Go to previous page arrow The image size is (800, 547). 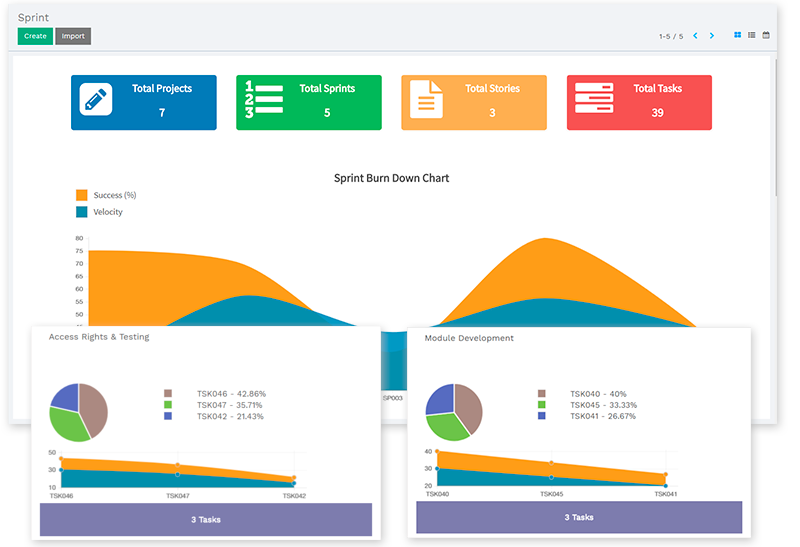(x=695, y=36)
